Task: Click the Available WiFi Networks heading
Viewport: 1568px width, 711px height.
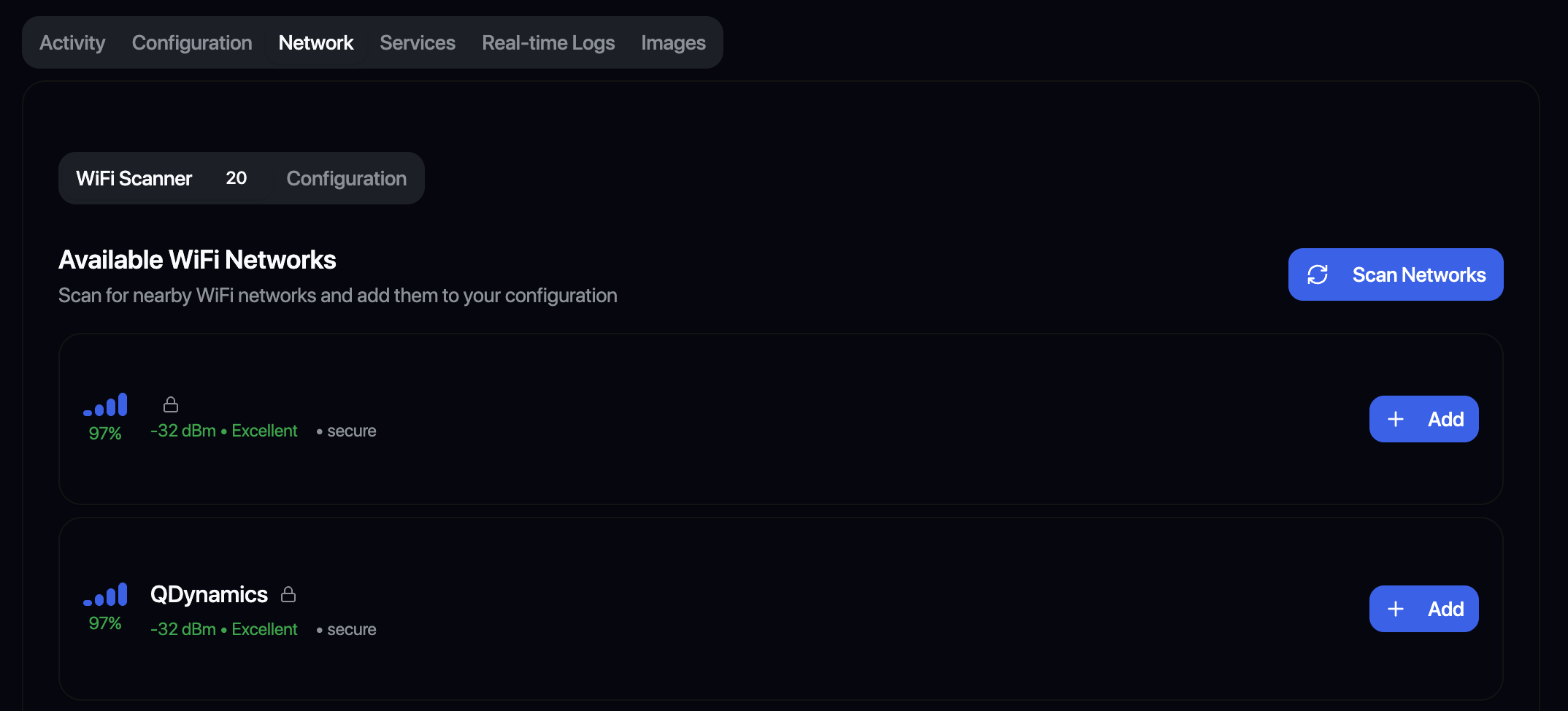Action: click(197, 260)
